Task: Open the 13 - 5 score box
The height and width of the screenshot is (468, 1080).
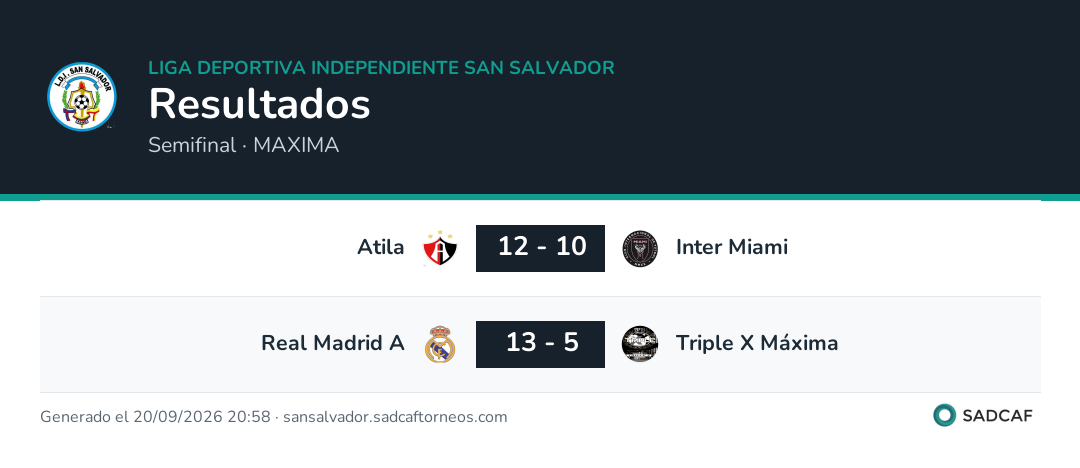Action: coord(541,344)
